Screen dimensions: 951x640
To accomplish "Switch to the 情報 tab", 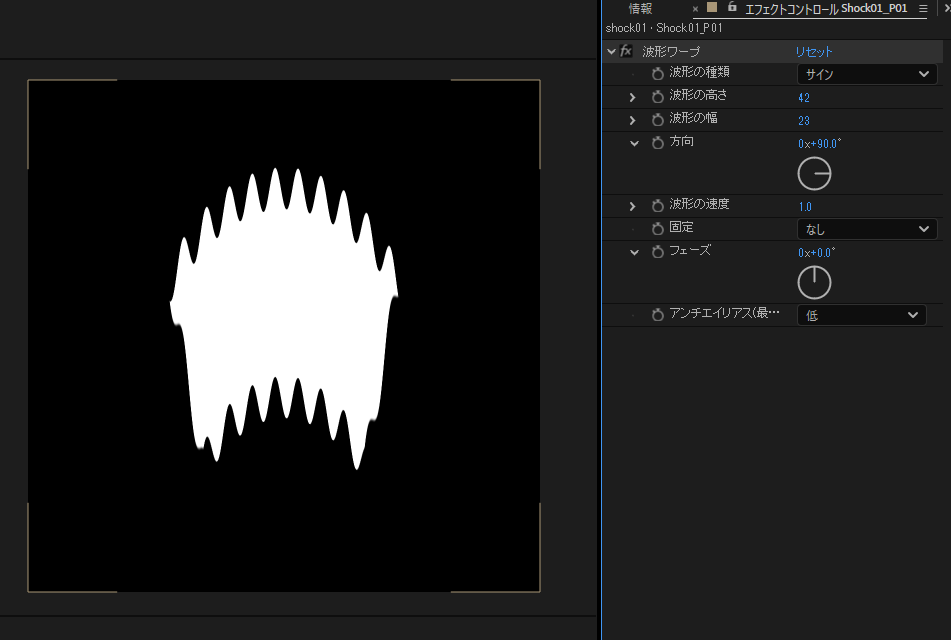I will point(640,8).
